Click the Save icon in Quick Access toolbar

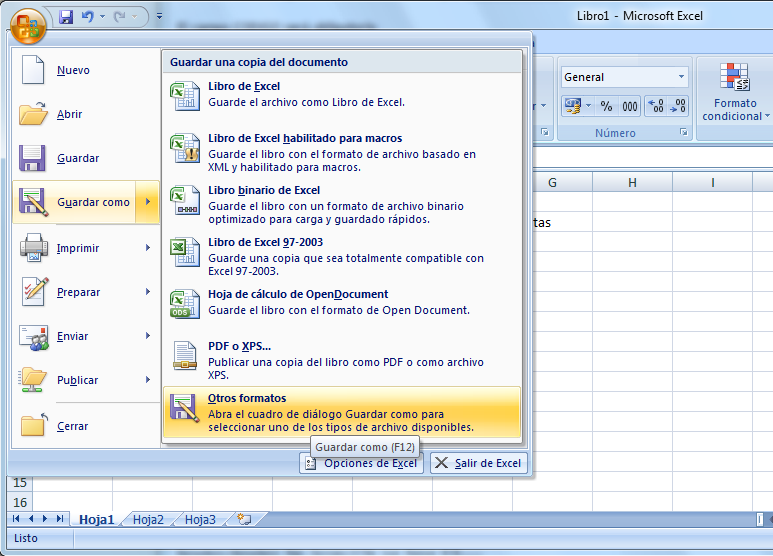tap(66, 17)
